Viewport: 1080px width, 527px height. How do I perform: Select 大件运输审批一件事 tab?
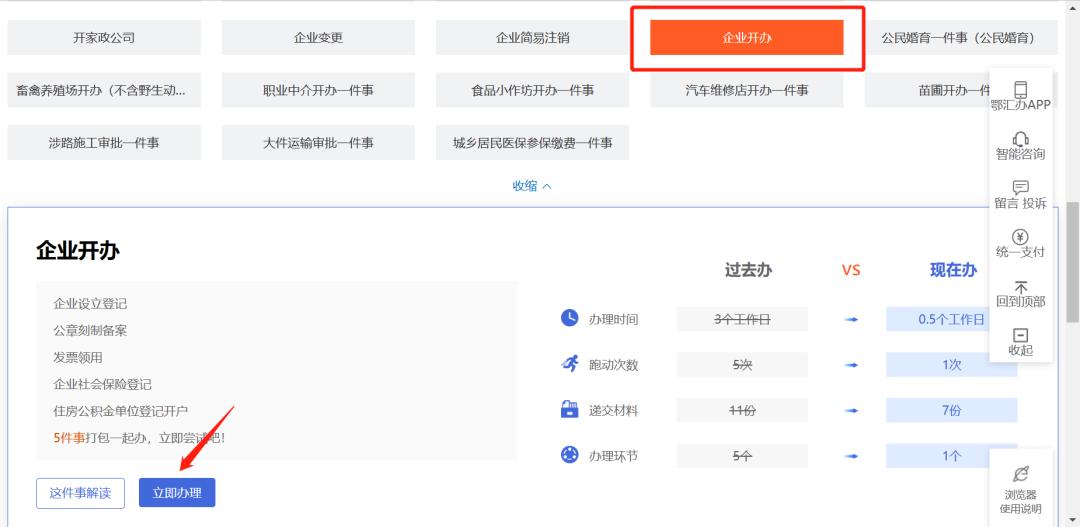tap(318, 143)
